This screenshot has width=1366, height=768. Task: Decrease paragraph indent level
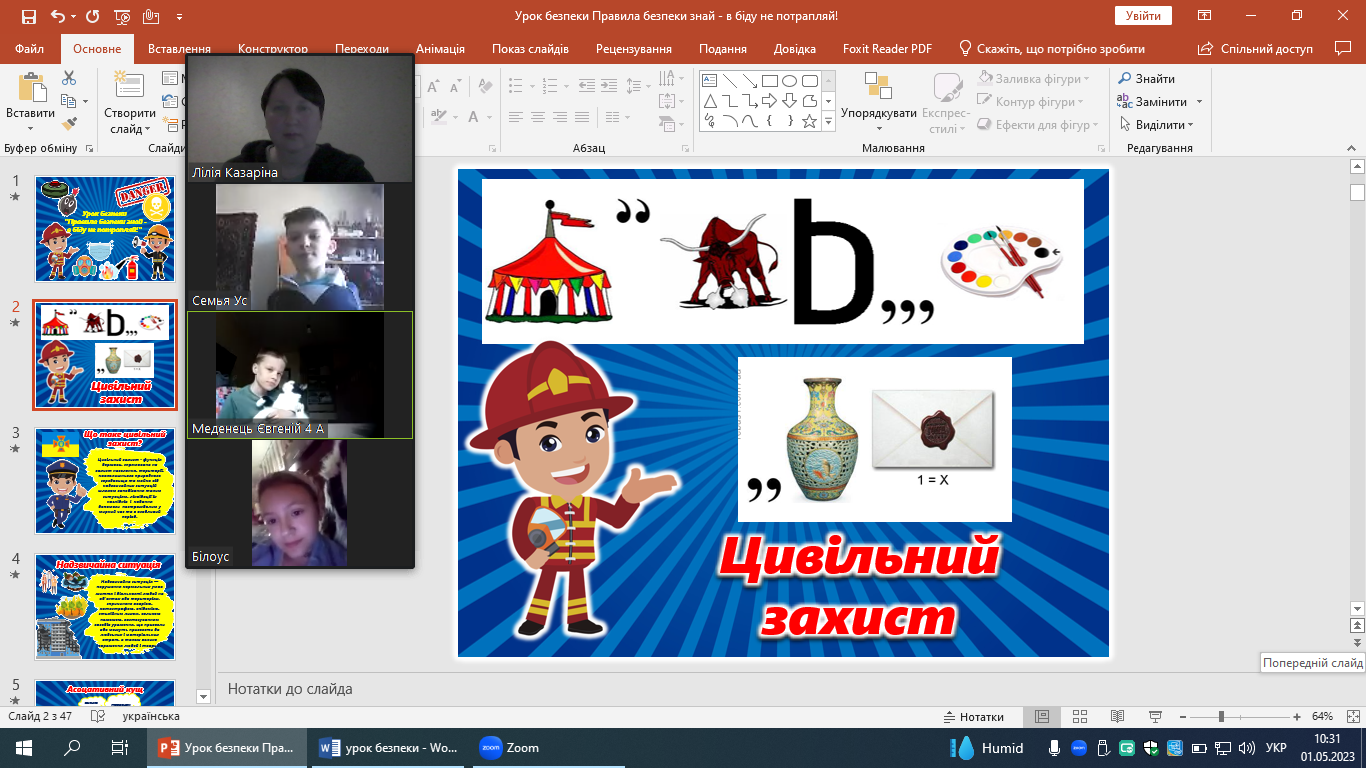coord(585,85)
